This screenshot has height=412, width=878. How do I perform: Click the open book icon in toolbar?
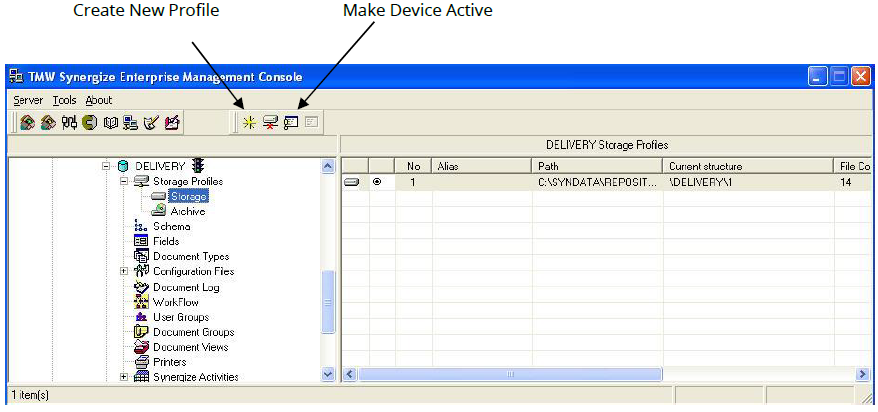coord(111,122)
